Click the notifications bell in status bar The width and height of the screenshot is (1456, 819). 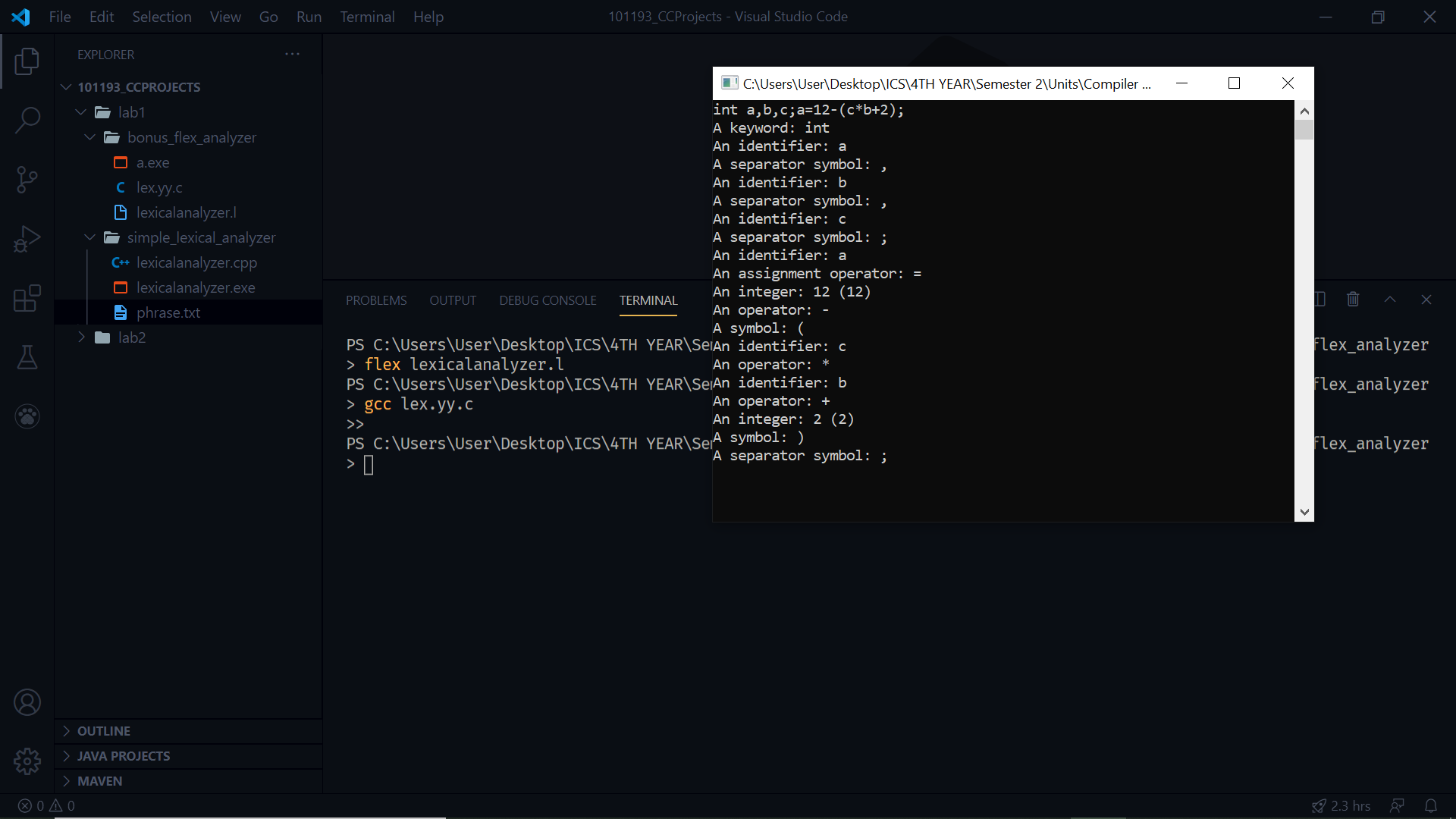pos(1430,805)
